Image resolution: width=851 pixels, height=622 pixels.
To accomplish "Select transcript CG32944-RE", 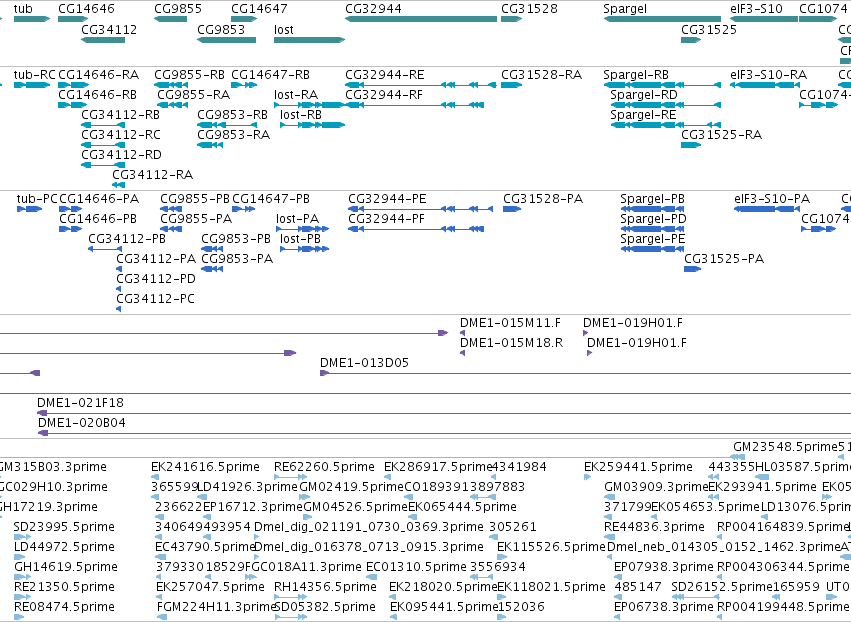I will [x=385, y=75].
